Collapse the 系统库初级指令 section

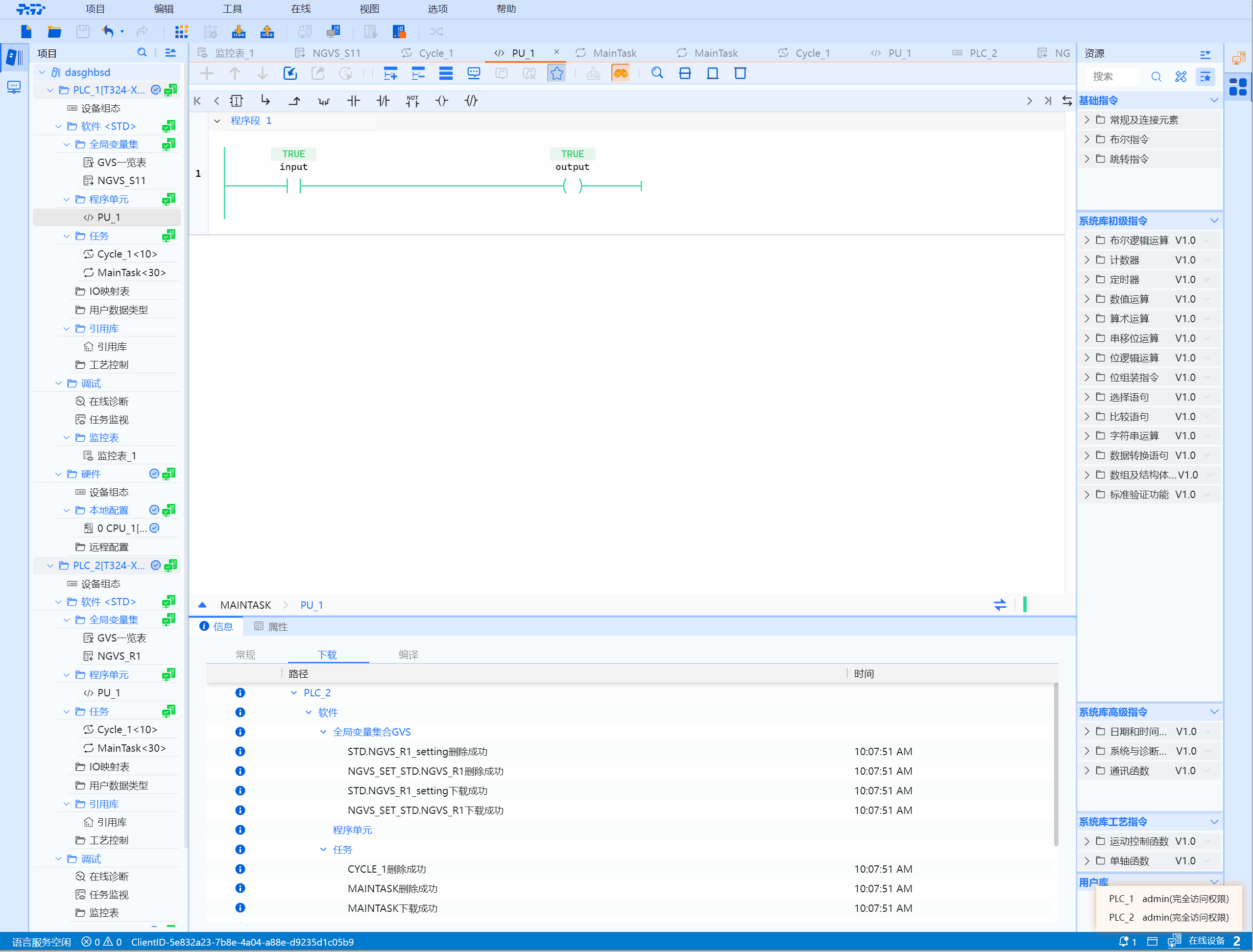[1214, 220]
